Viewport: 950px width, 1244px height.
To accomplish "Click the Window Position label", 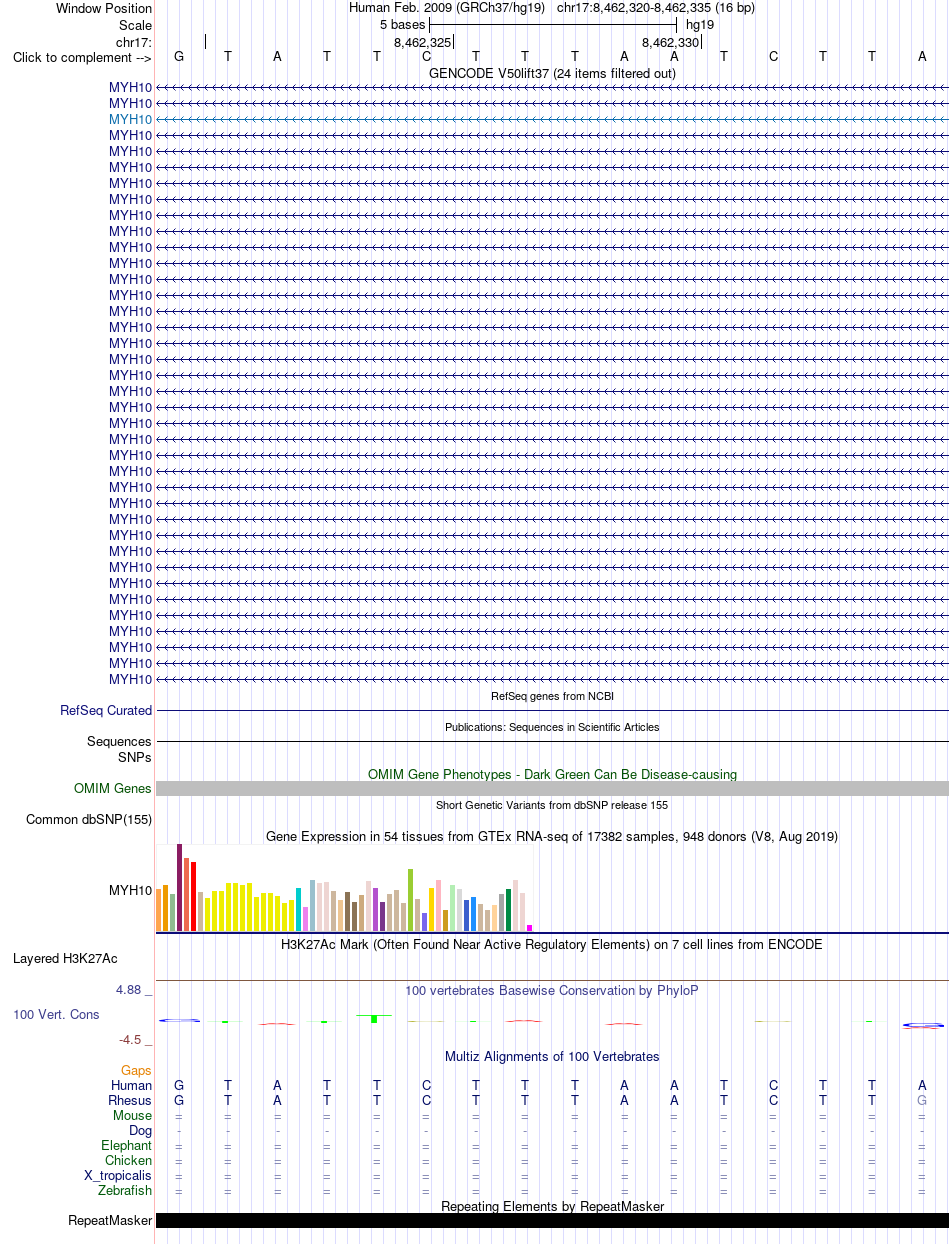I will click(x=104, y=8).
